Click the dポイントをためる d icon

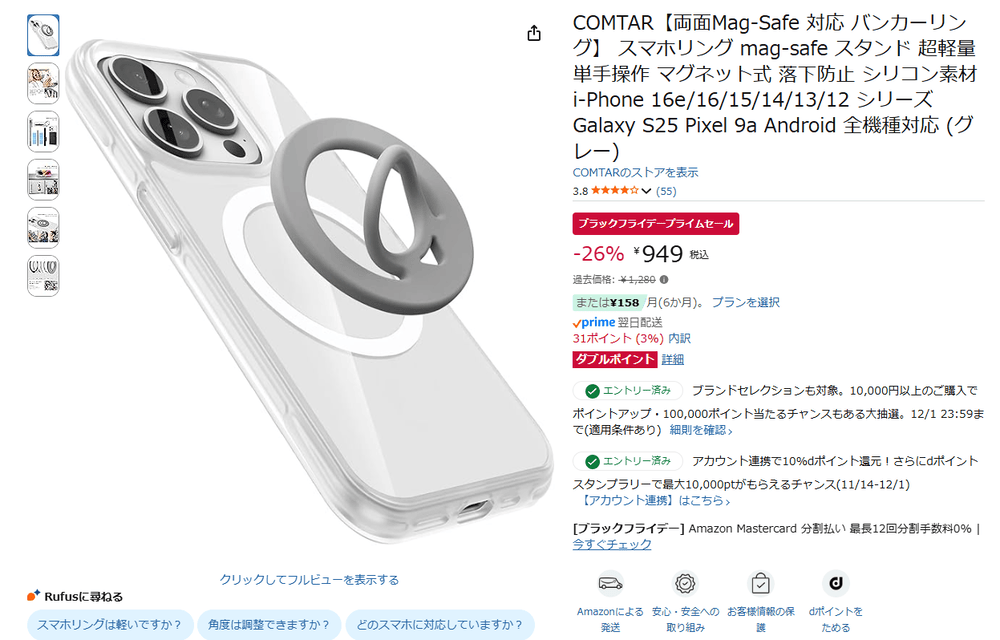(x=835, y=583)
